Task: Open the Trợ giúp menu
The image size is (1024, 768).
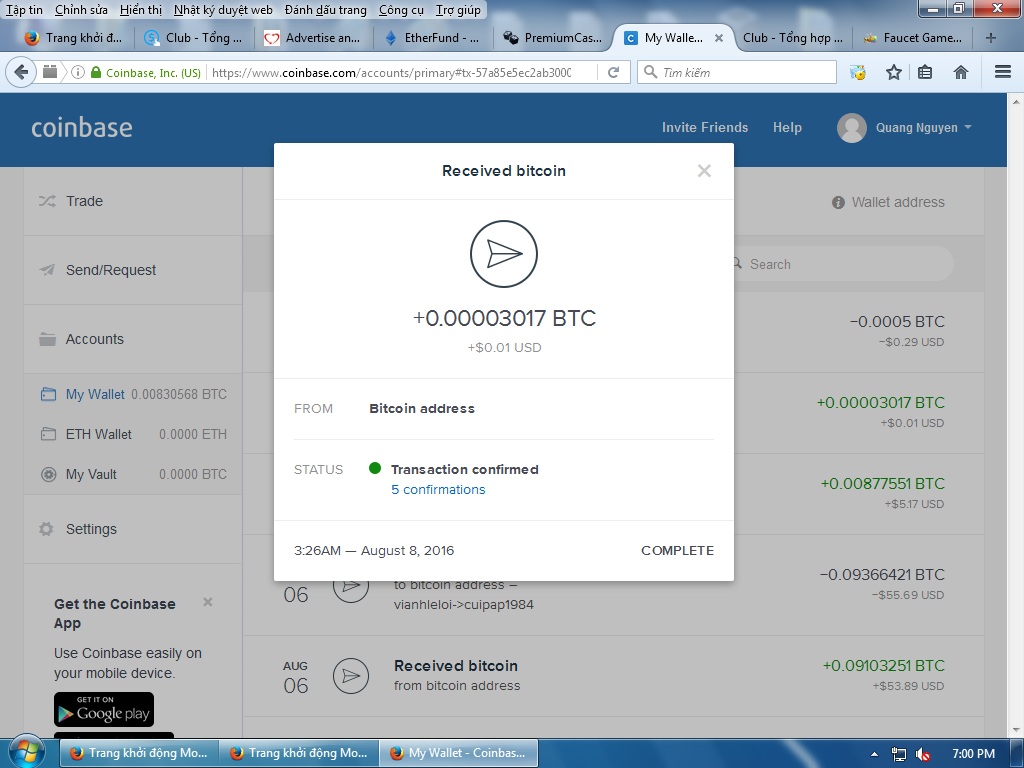Action: pyautogui.click(x=458, y=10)
